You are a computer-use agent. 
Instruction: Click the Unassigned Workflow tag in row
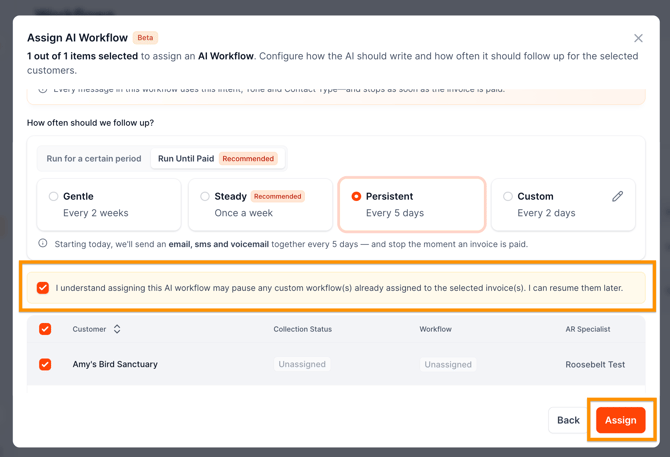448,365
